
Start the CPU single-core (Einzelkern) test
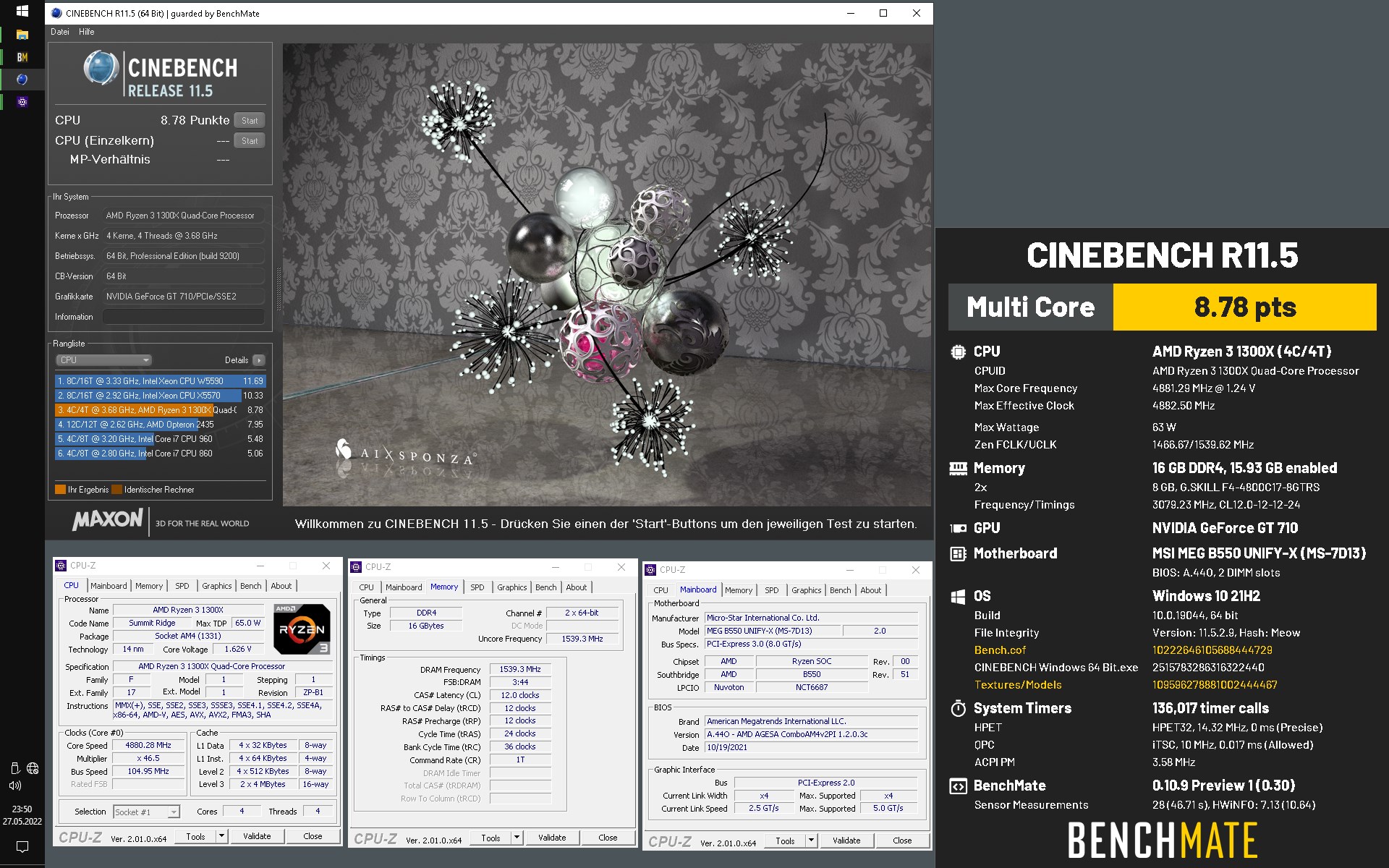250,141
